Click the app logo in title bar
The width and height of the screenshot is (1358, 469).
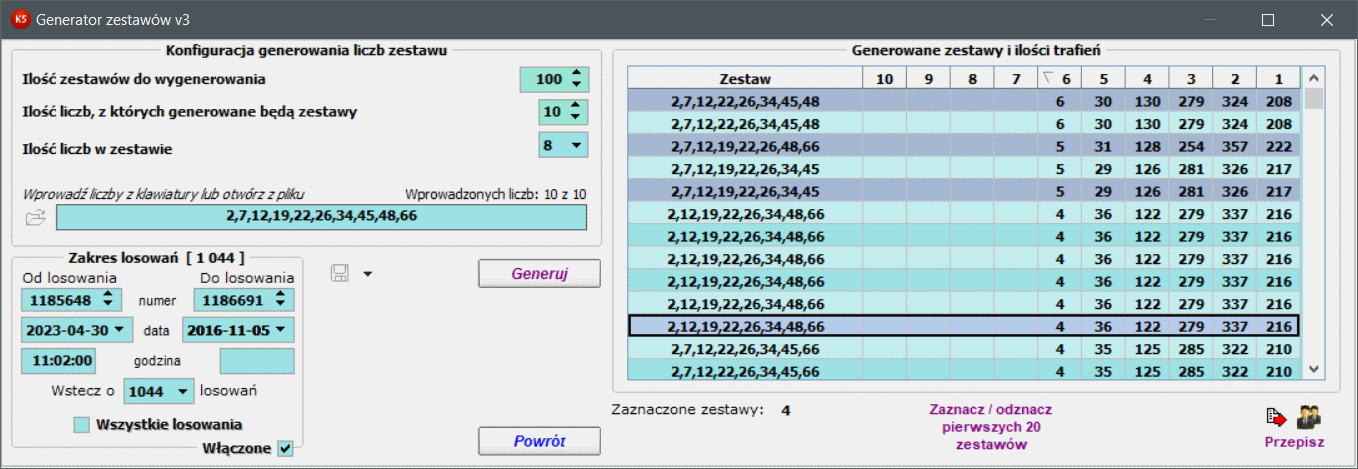19,19
